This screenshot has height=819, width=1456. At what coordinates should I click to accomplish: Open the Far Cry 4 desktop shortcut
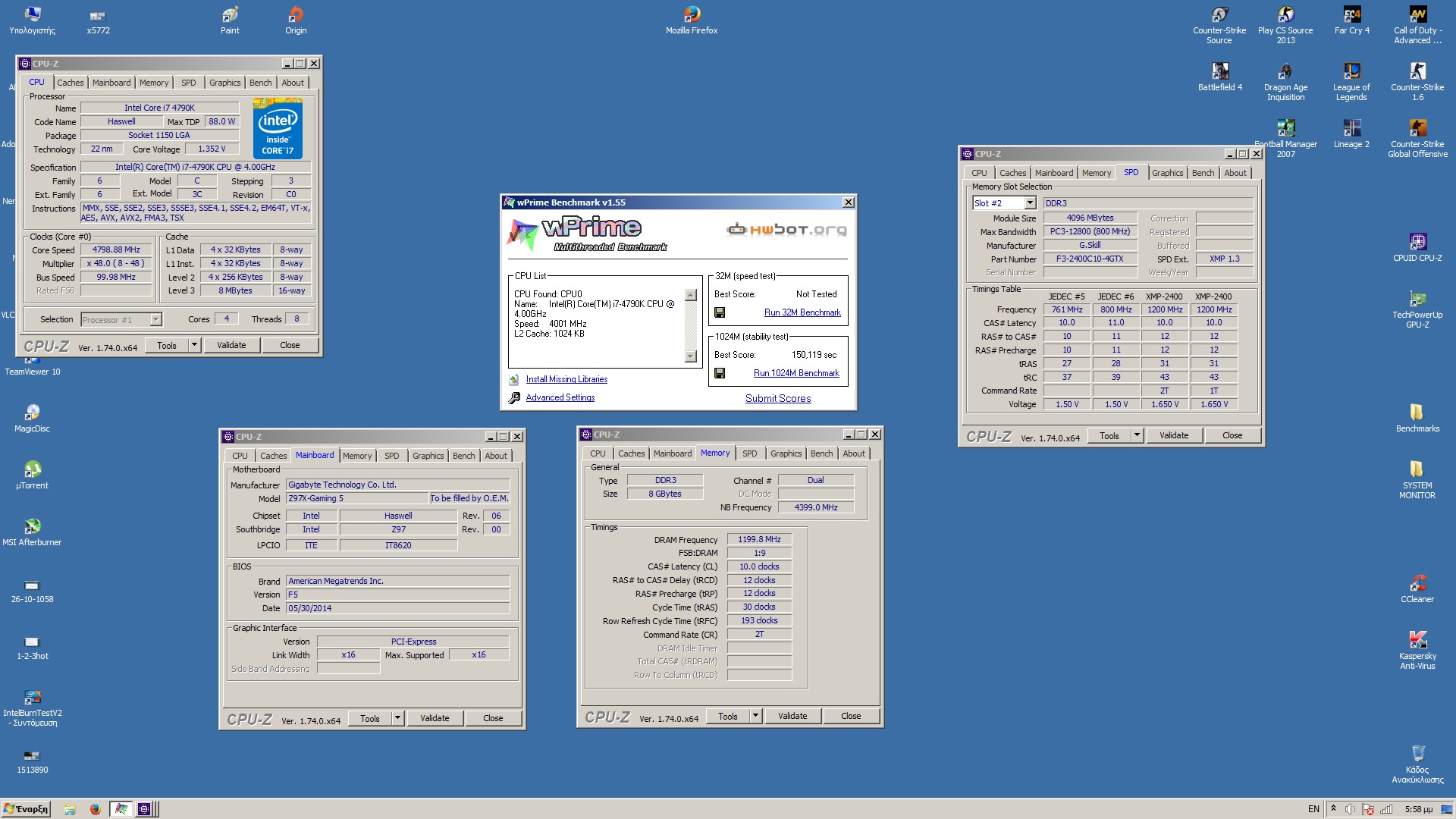click(x=1352, y=20)
